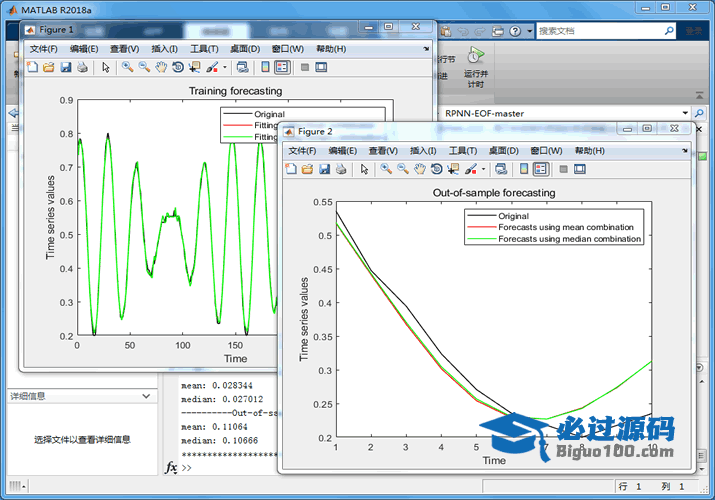Choose Rotate 3D tool in Figure 2

click(x=436, y=169)
